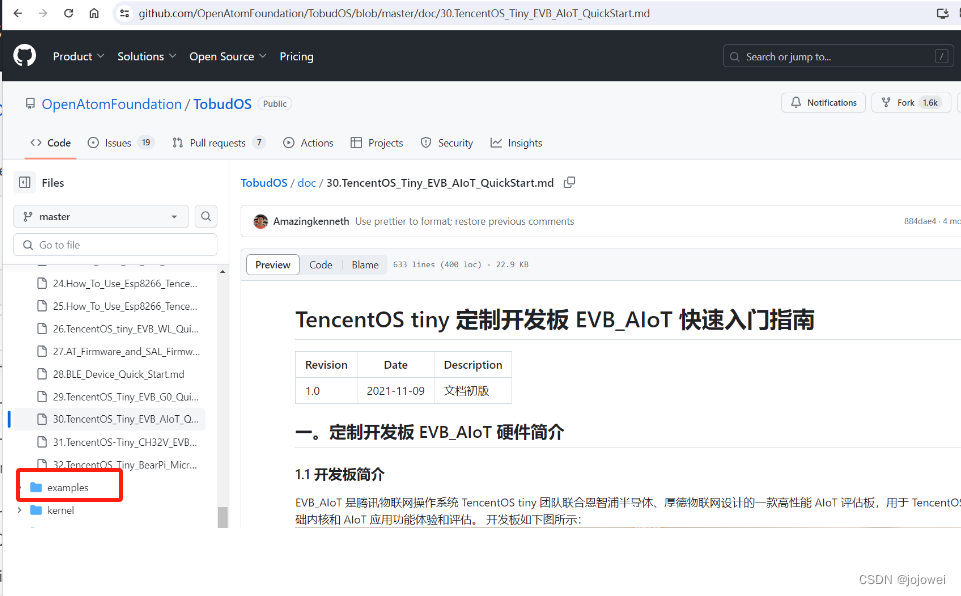This screenshot has width=961, height=596.
Task: Open the OpenAtomFoundation organization link
Action: pyautogui.click(x=112, y=104)
